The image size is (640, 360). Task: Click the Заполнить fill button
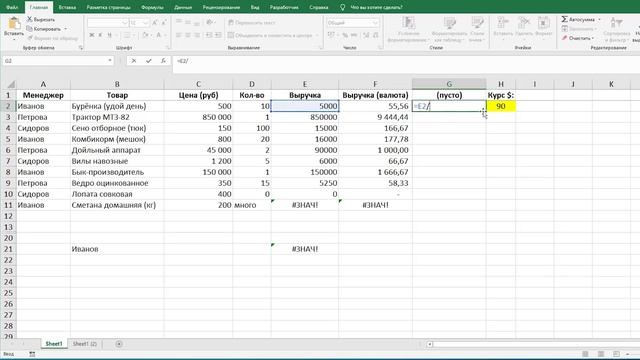point(579,29)
